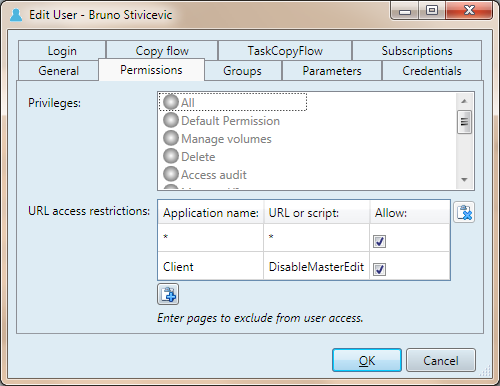This screenshot has height=386, width=500.
Task: Minimize the Edit User window
Action: coord(405,11)
